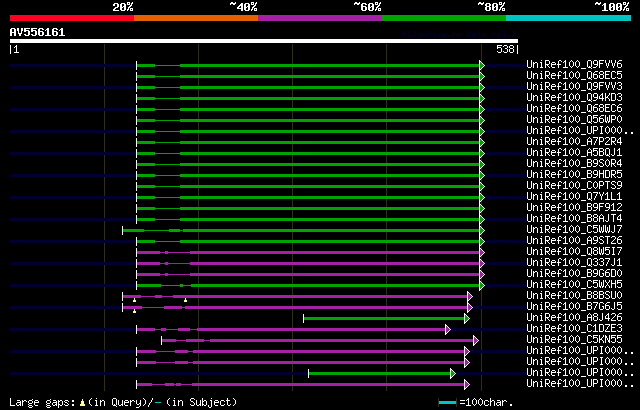The image size is (640, 410).
Task: Select the UniRef100_C5KN55 label
Action: click(574, 340)
